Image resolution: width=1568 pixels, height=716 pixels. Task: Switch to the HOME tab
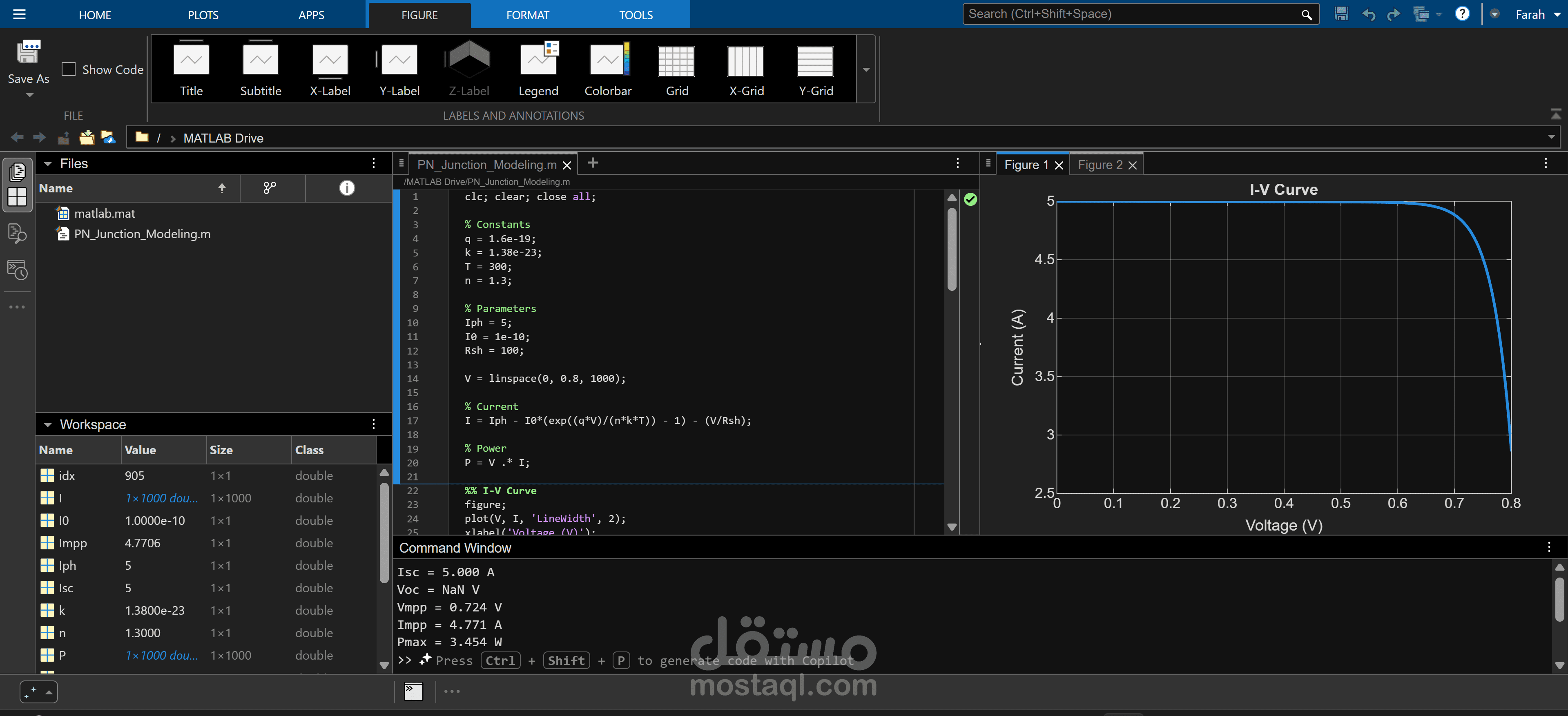95,15
